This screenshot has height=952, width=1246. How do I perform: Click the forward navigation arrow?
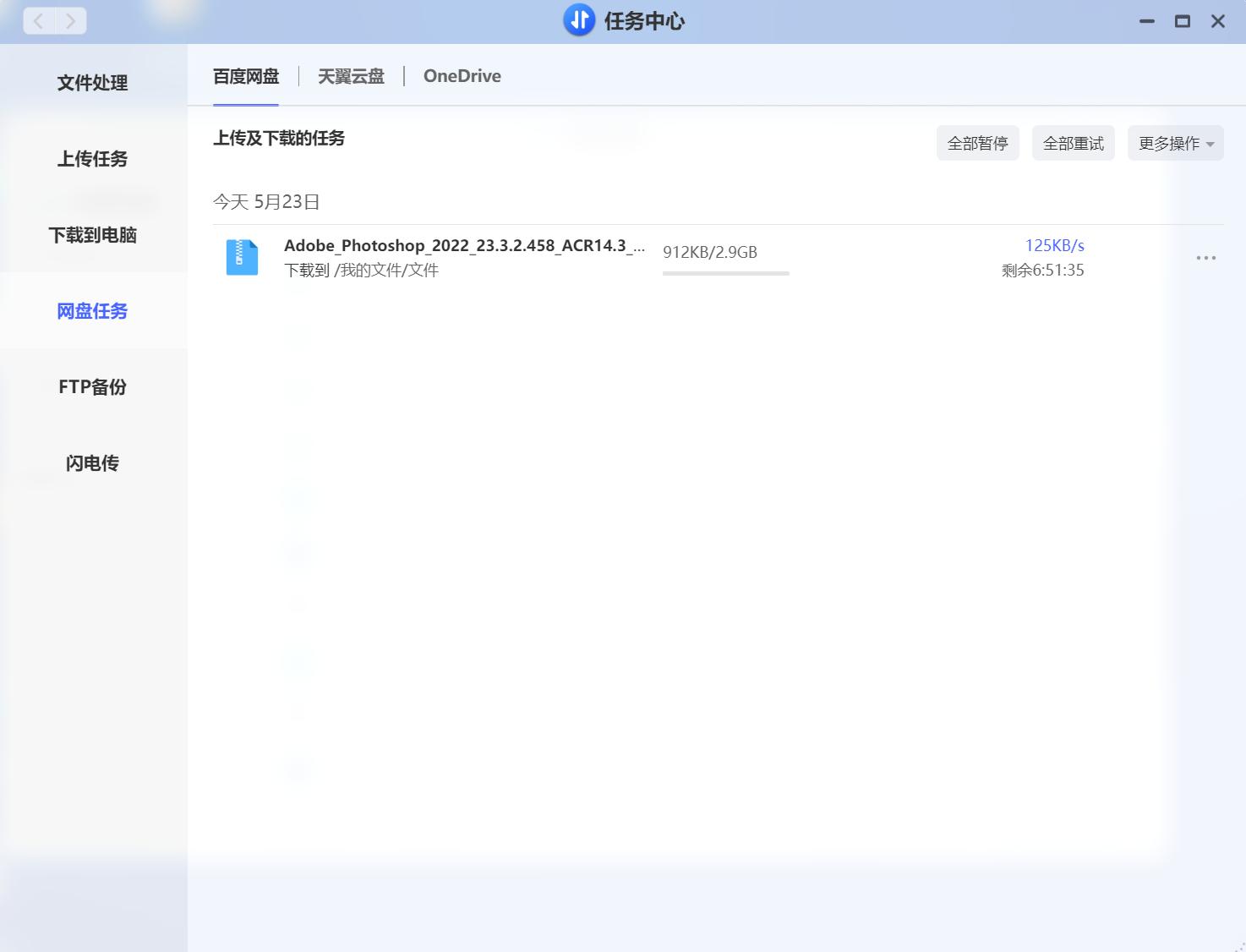click(x=71, y=20)
